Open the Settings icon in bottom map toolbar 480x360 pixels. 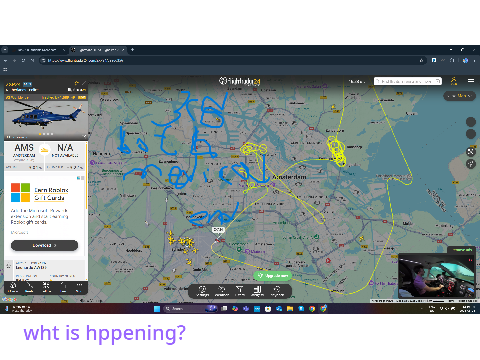[x=202, y=291]
